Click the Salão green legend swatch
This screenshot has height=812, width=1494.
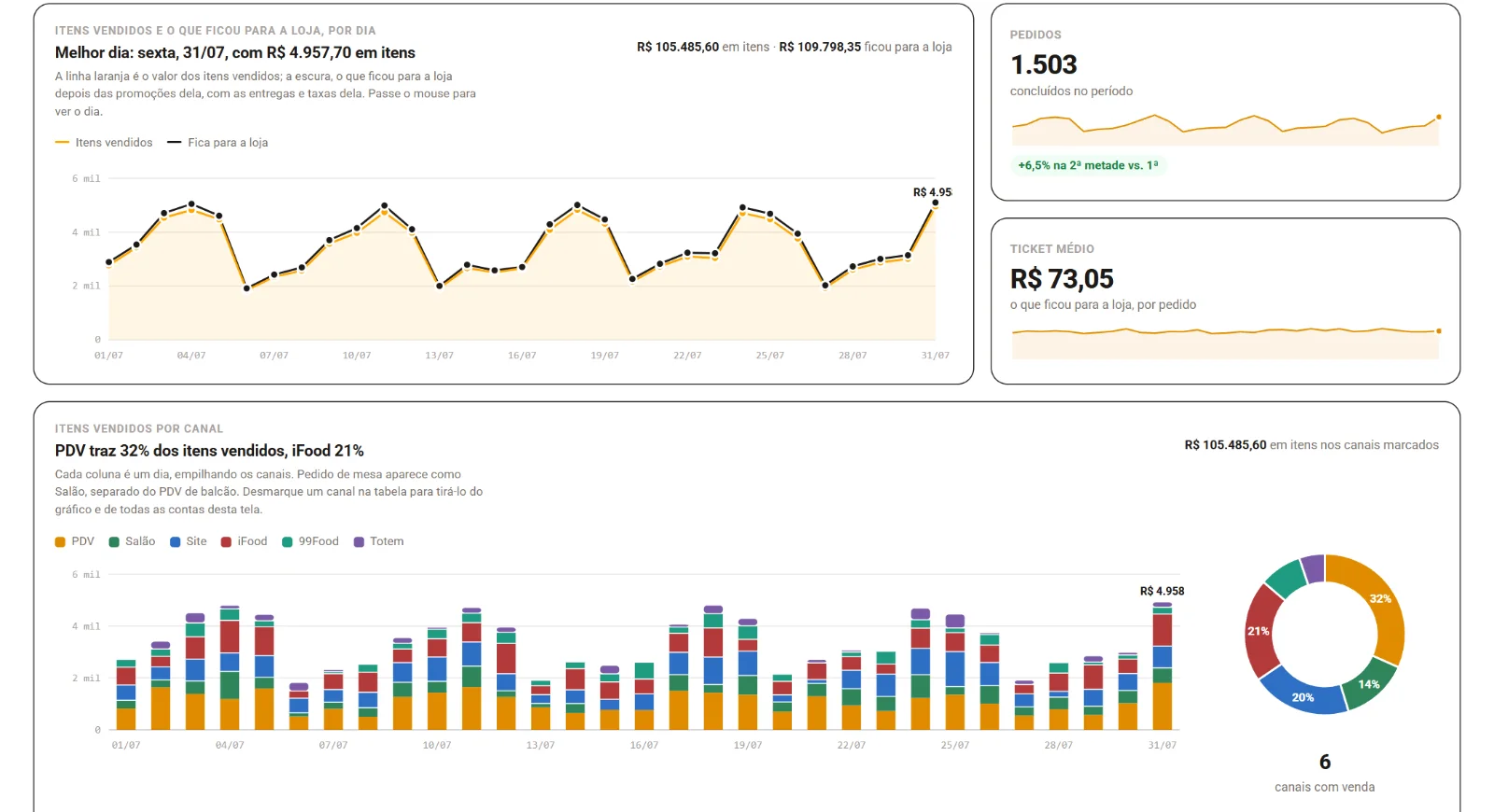coord(114,542)
